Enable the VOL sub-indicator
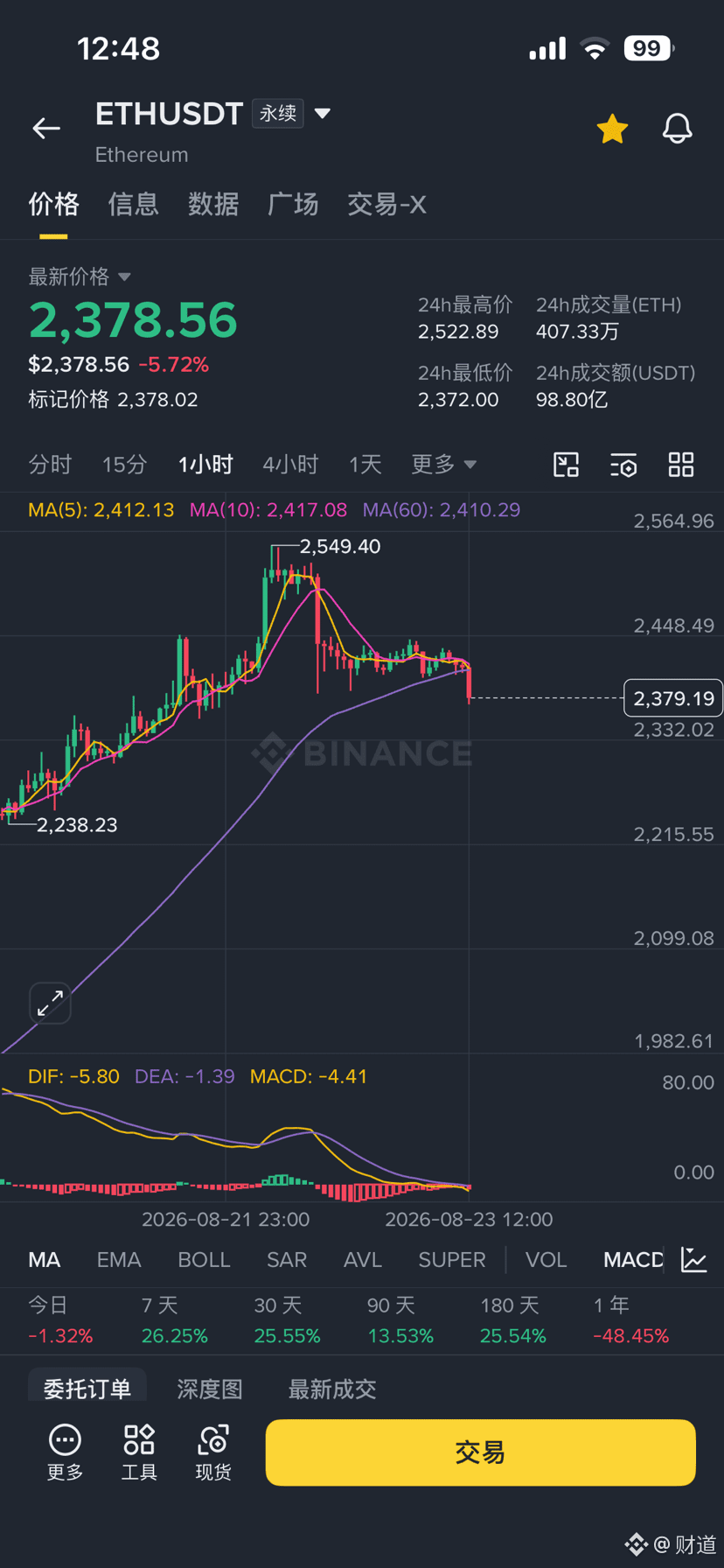The height and width of the screenshot is (1568, 724). [546, 1260]
